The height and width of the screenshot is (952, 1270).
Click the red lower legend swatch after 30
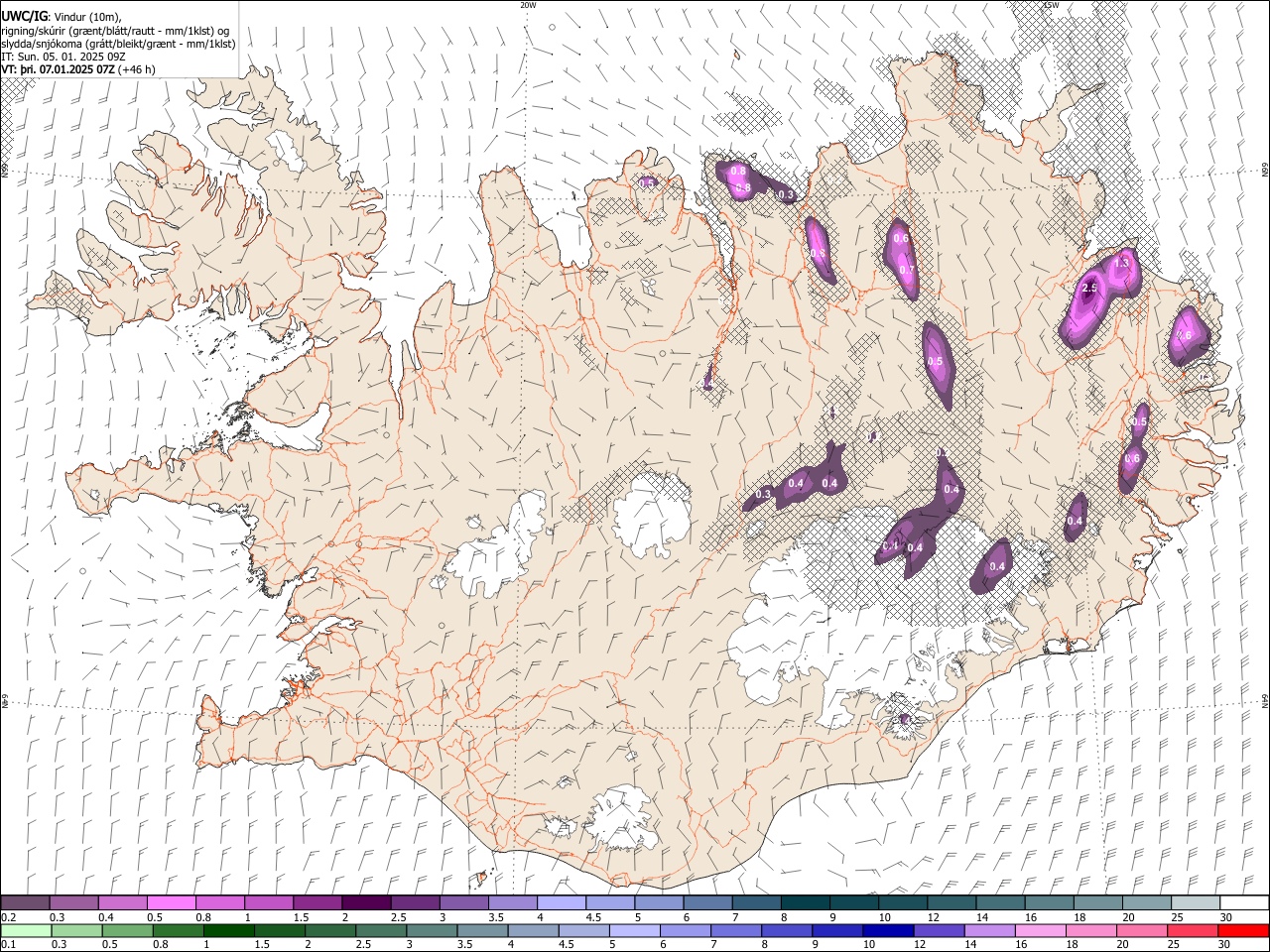click(x=1242, y=930)
